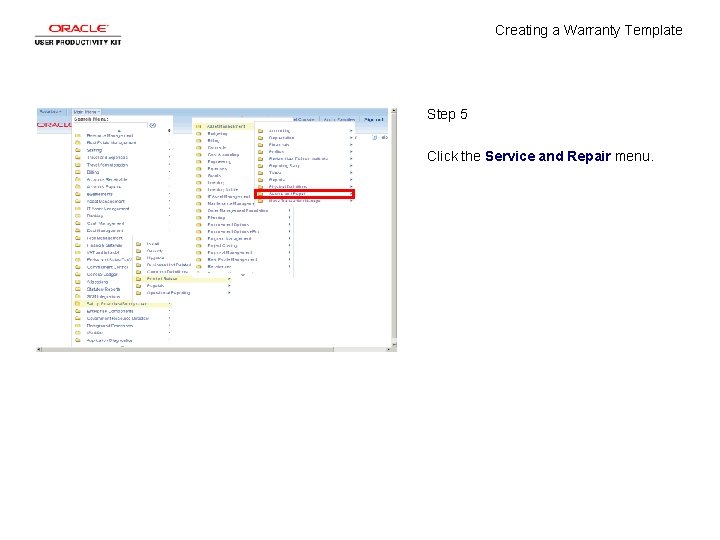Click the folder icon beside General Ledger
Image resolution: width=720 pixels, height=540 pixels.
click(78, 274)
